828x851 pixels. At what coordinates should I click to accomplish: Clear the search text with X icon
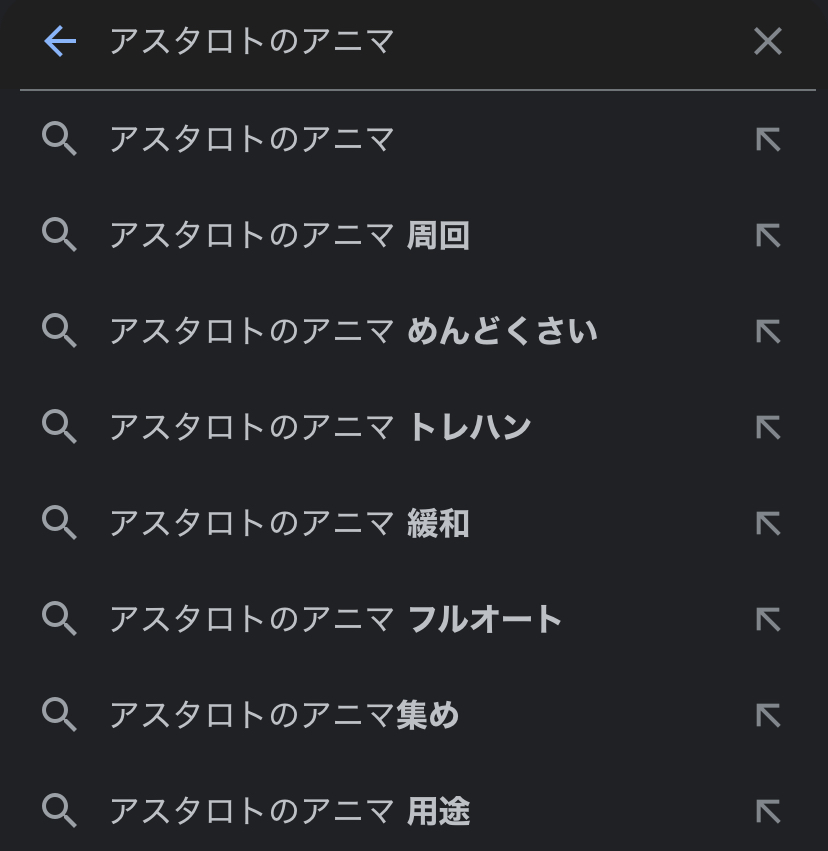pyautogui.click(x=767, y=41)
